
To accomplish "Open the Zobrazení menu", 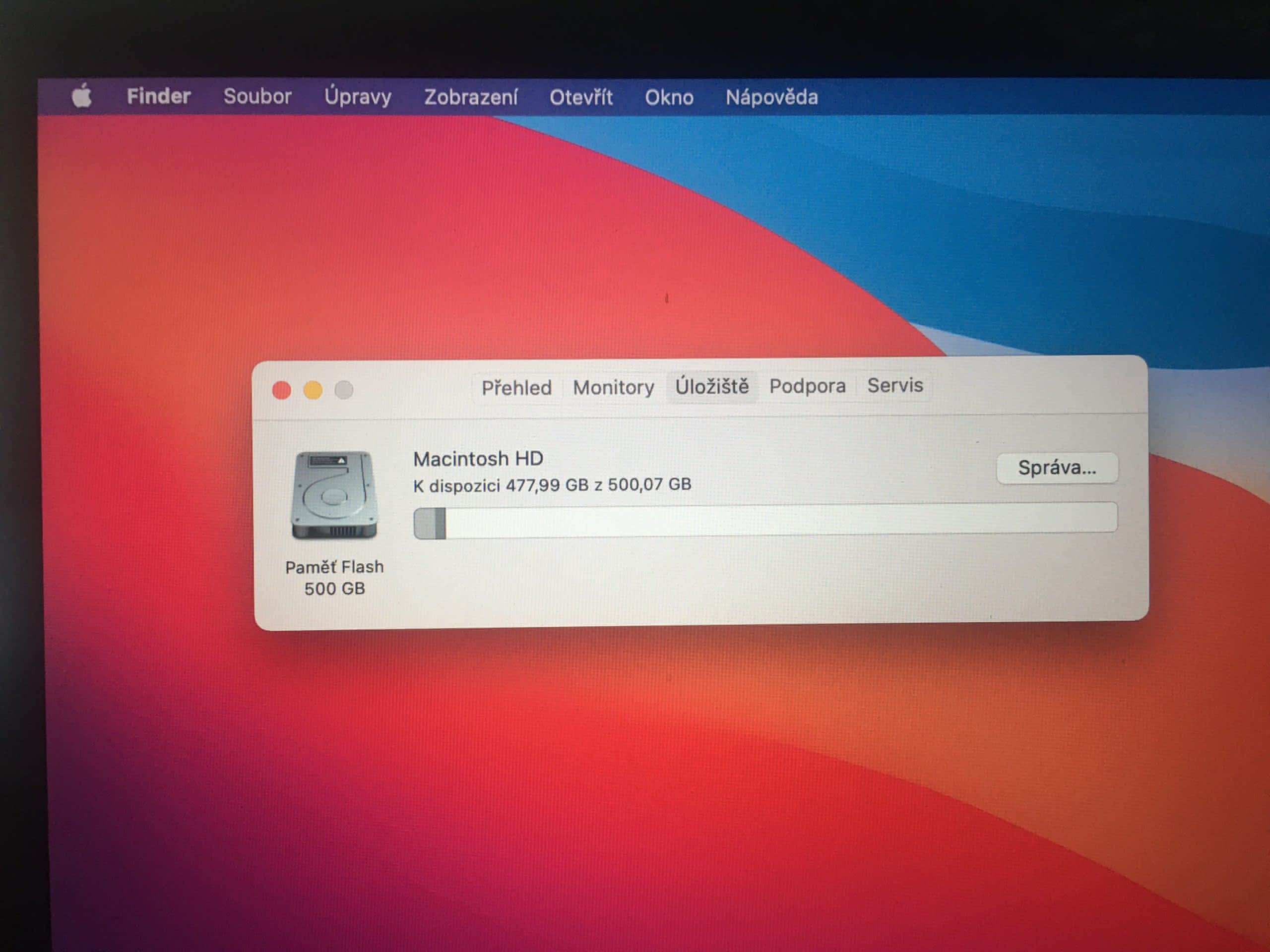I will tap(471, 97).
